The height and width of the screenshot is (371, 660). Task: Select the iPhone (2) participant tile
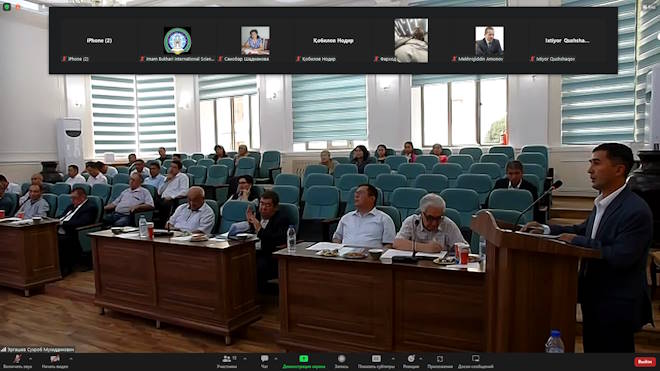pos(99,40)
